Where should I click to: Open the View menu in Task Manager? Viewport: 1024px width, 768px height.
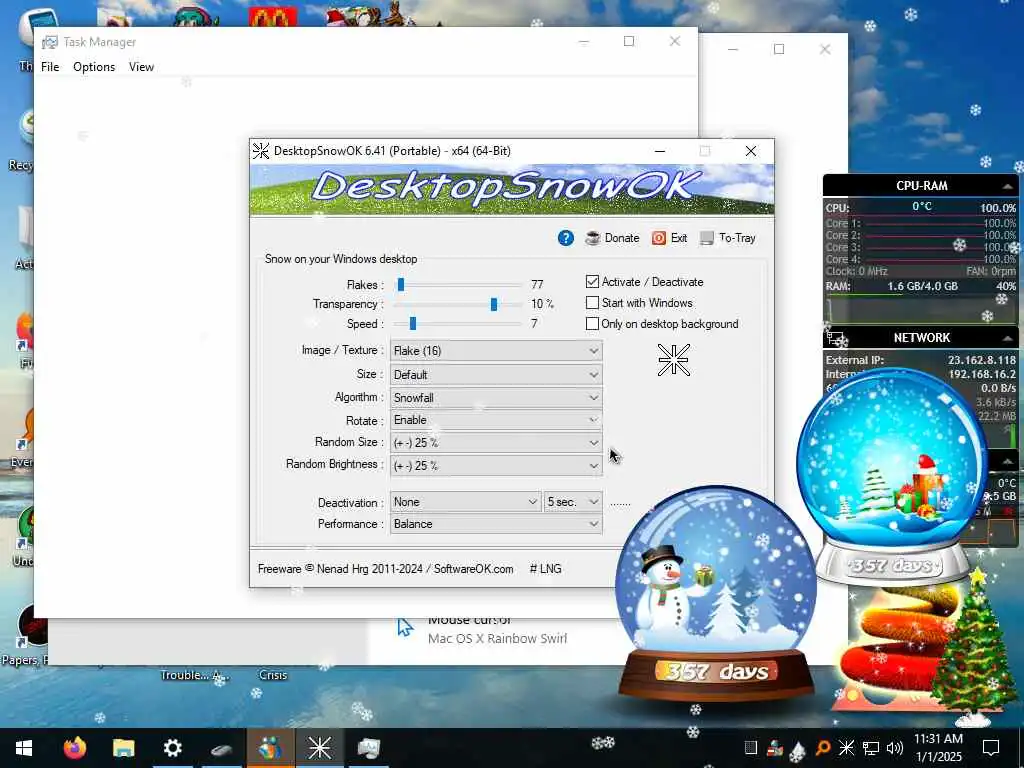(141, 67)
